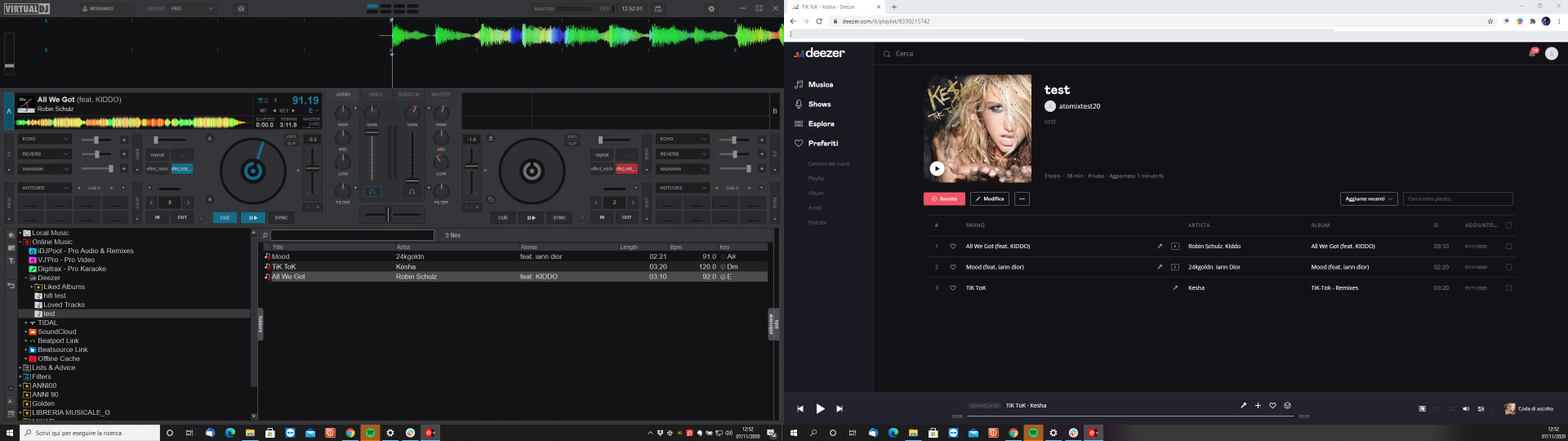Select TiK ToK track row in VirtualDJ browser
The image size is (1568, 441).
pos(514,266)
